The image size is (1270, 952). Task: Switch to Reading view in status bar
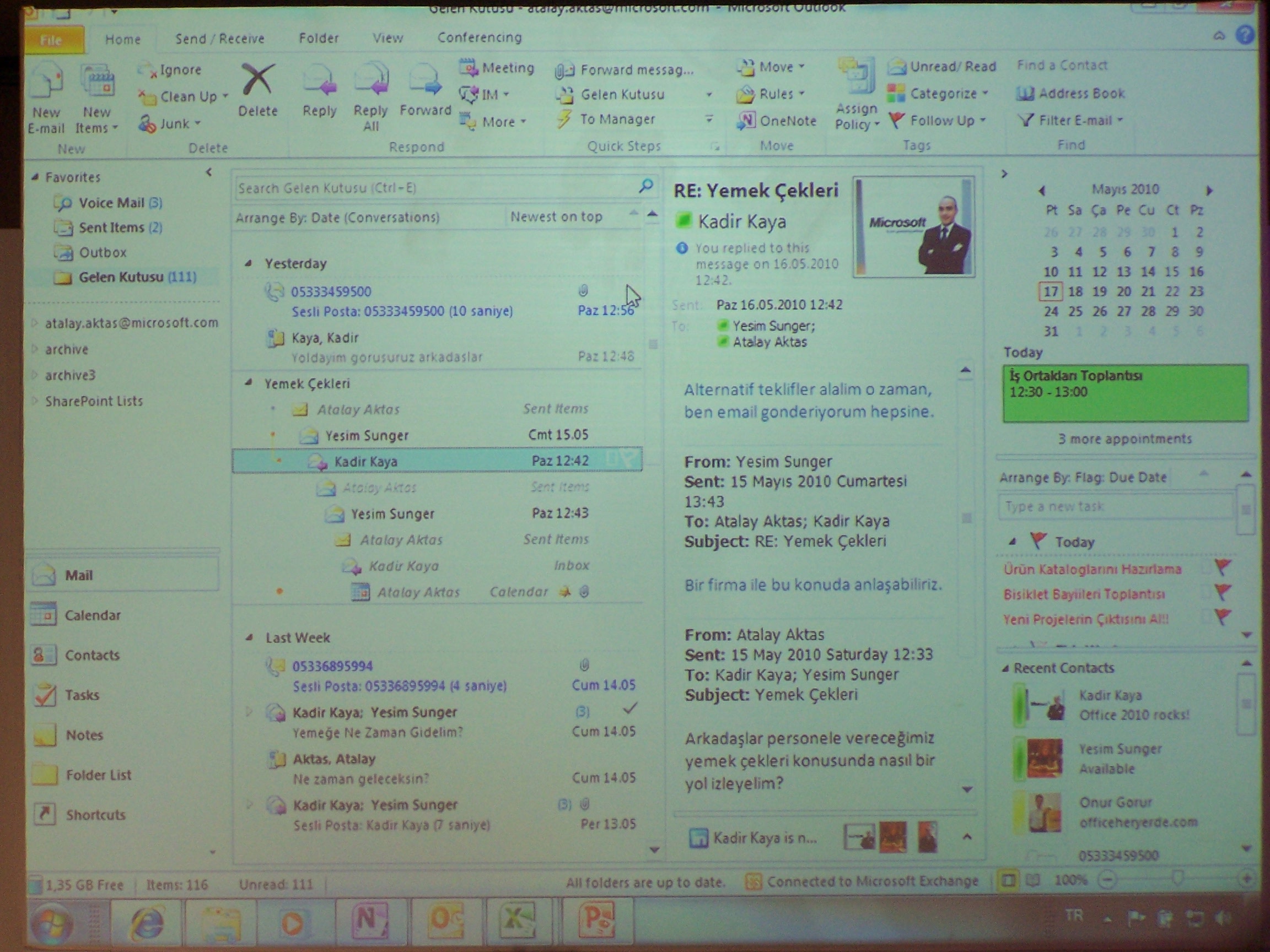1033,880
